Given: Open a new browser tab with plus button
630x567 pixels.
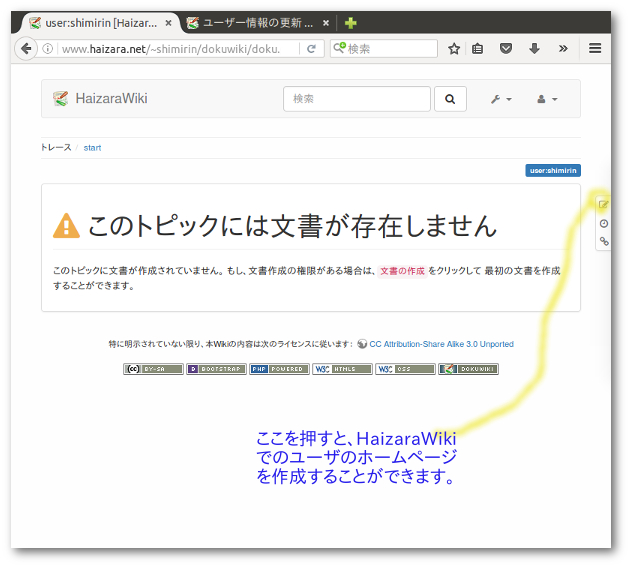Looking at the screenshot, I should tap(351, 23).
